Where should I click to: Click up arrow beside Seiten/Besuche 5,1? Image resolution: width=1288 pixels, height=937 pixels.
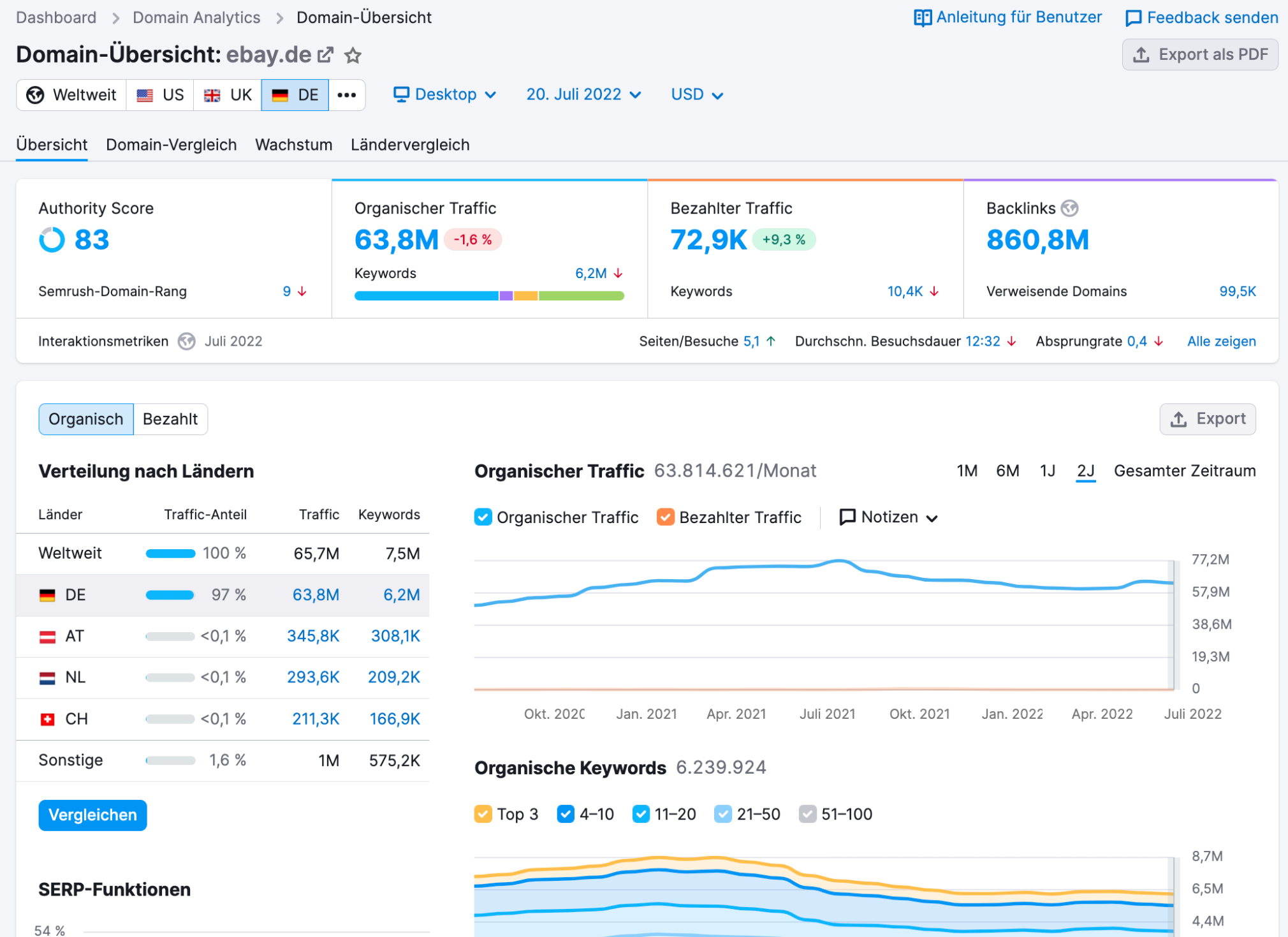pos(771,341)
